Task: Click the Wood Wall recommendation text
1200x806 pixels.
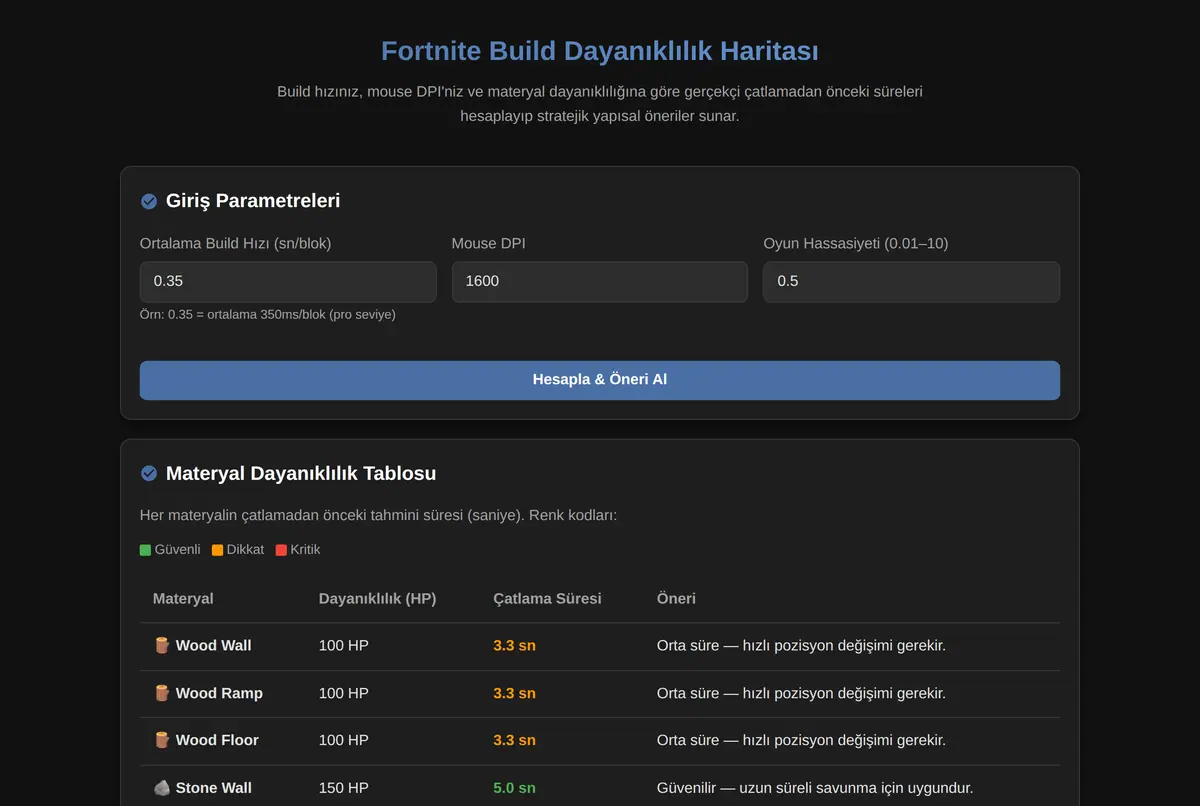Action: point(801,645)
